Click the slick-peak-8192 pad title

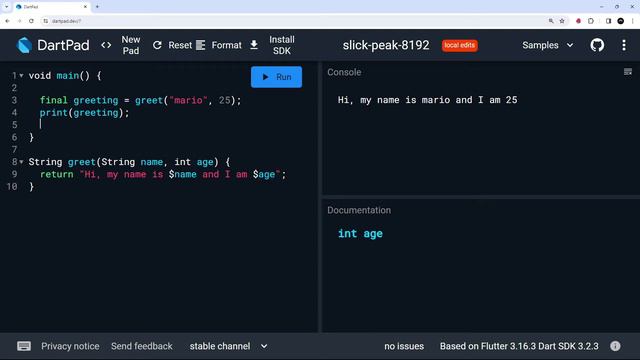[386, 45]
